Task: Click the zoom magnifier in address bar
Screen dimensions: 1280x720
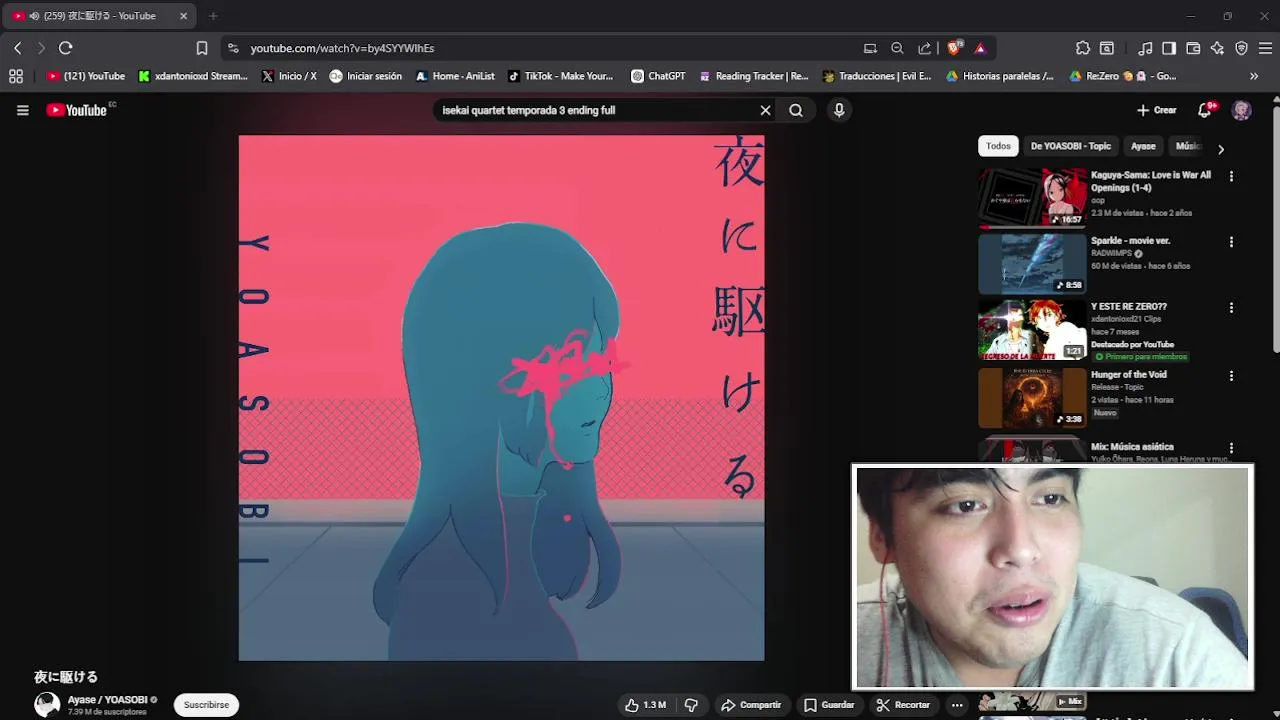Action: (x=897, y=48)
